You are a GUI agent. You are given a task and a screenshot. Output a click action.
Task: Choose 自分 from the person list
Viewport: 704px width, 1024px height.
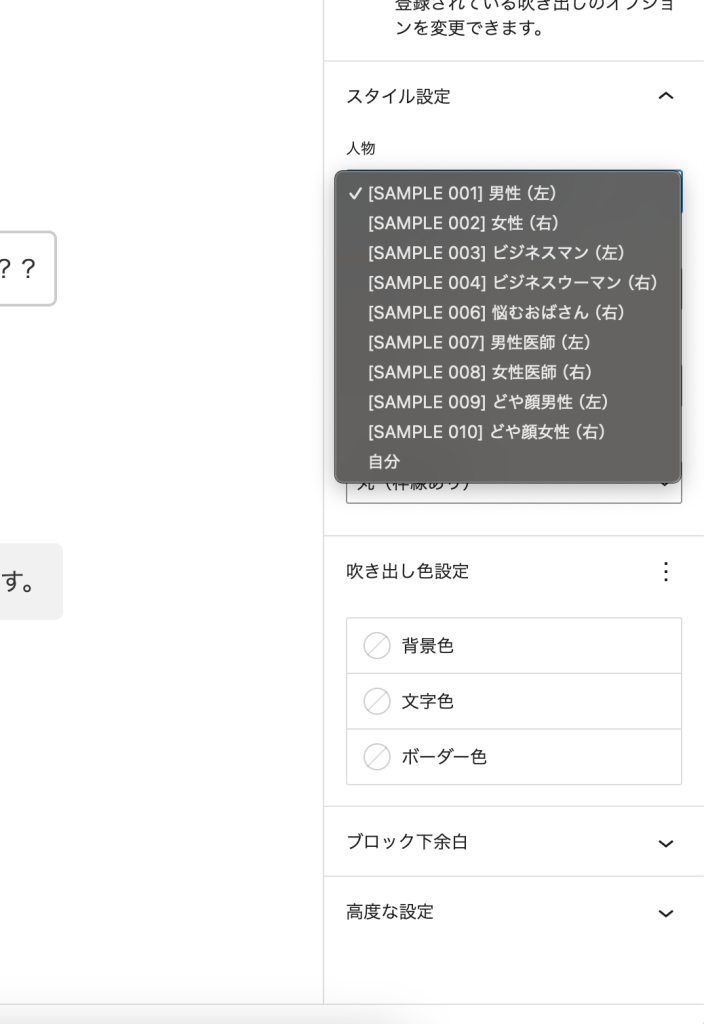pyautogui.click(x=384, y=462)
